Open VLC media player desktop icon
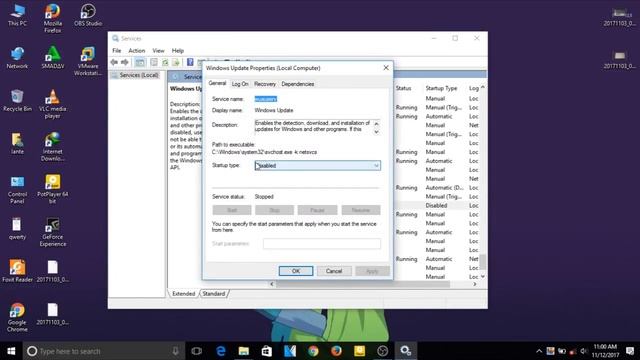Viewport: 640px width, 360px height. point(53,104)
